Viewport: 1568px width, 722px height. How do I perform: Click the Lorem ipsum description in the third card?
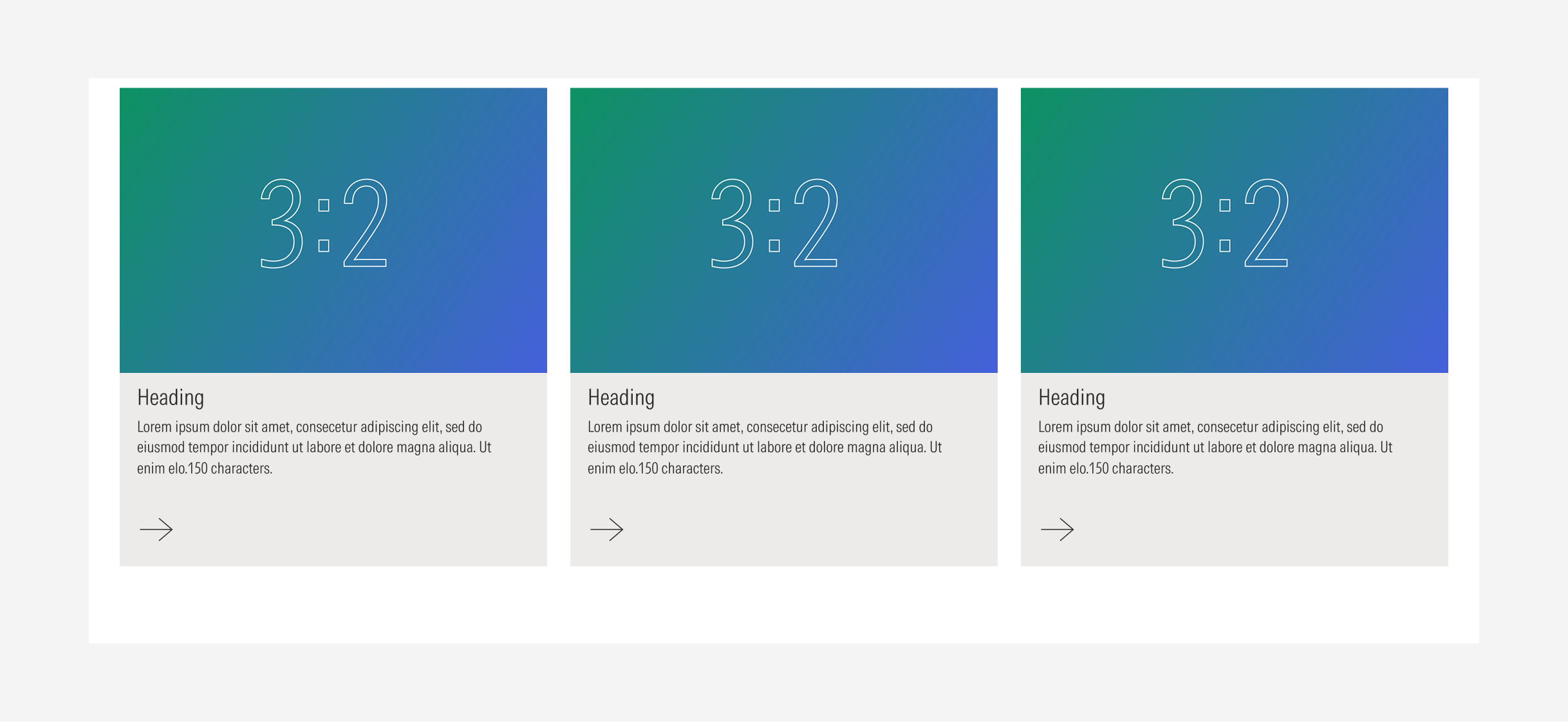click(x=1215, y=447)
